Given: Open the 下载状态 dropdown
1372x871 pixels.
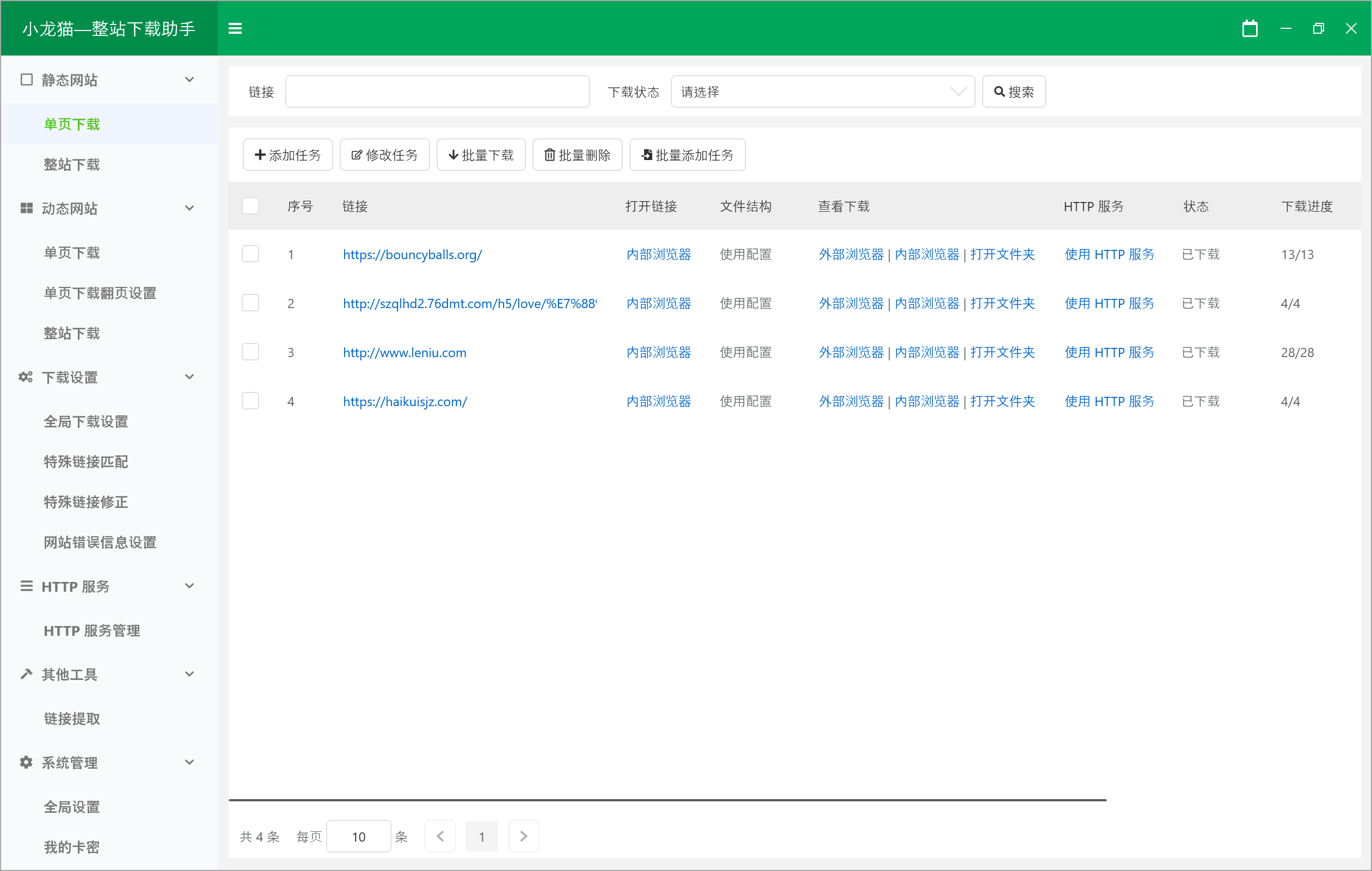Looking at the screenshot, I should (823, 91).
